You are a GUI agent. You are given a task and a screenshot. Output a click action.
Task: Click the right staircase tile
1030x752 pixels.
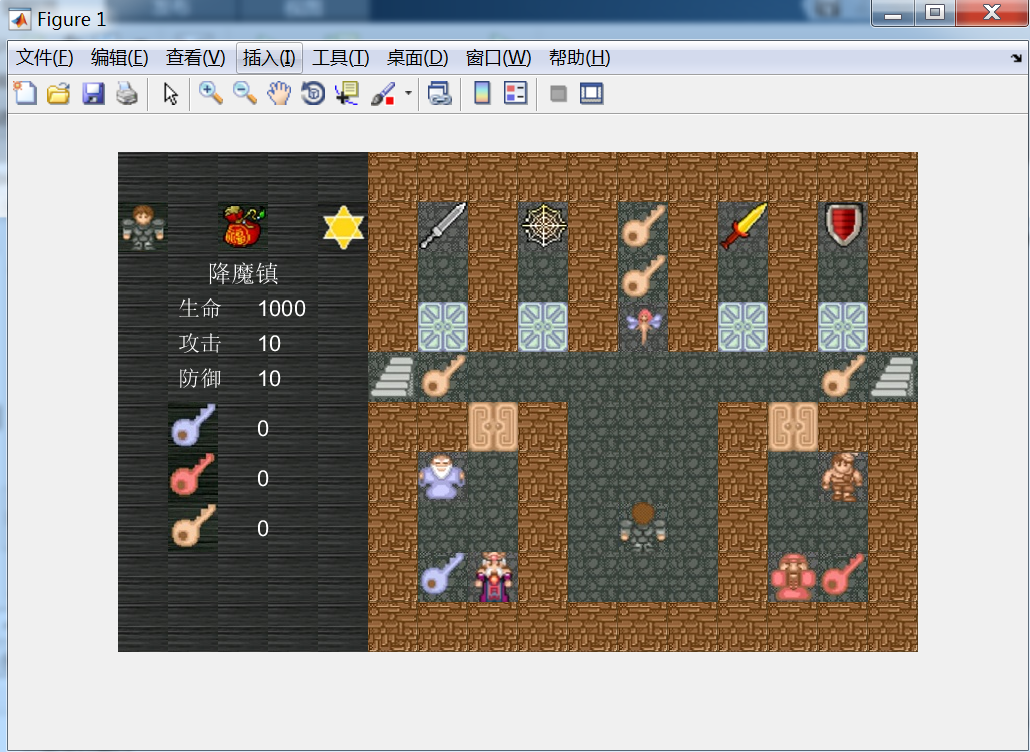click(x=893, y=377)
